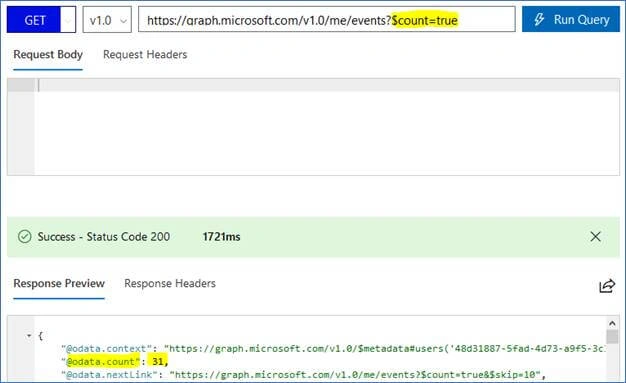The width and height of the screenshot is (626, 383).
Task: Click the response vertical scrollbar thumb
Action: [612, 337]
